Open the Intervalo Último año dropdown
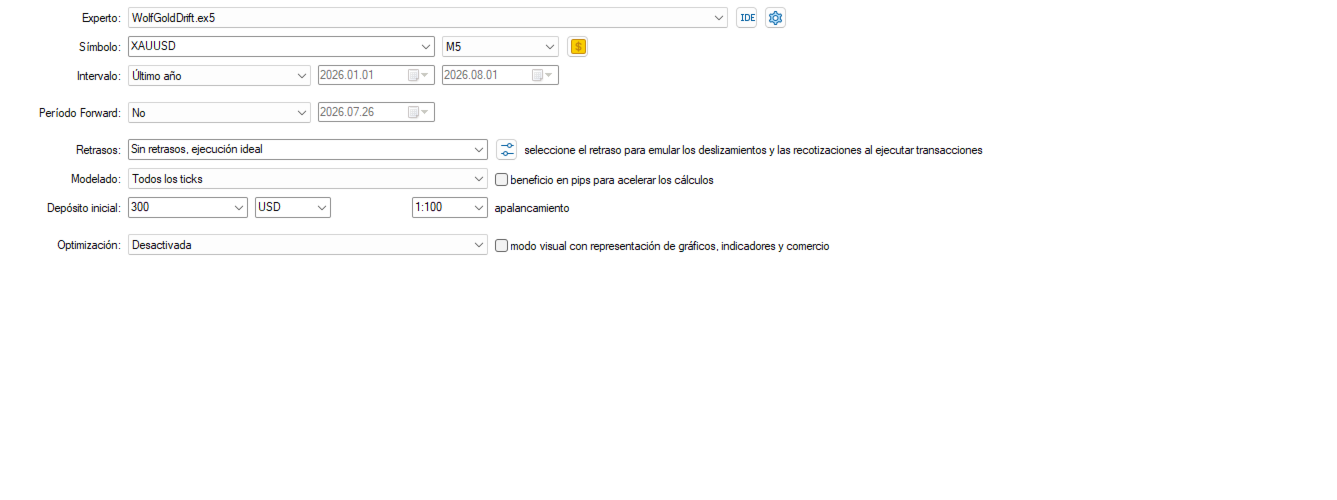Screen dimensions: 1337x500 (219, 75)
